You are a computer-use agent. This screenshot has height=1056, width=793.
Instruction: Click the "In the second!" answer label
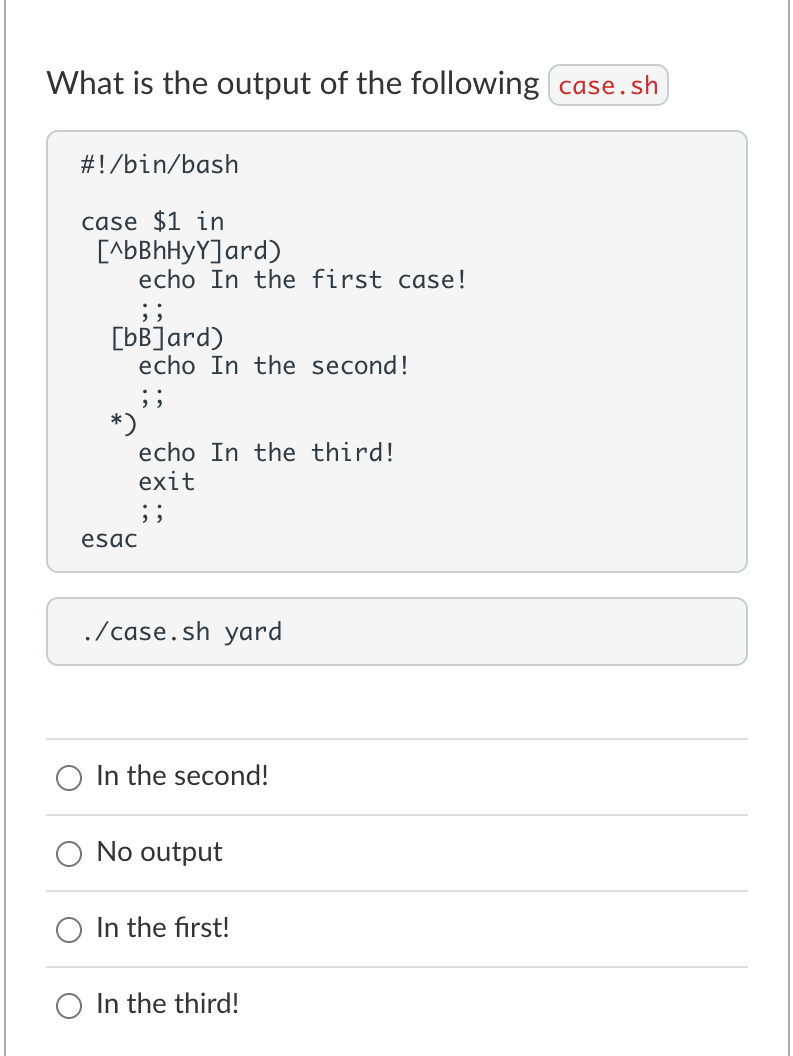click(x=182, y=776)
